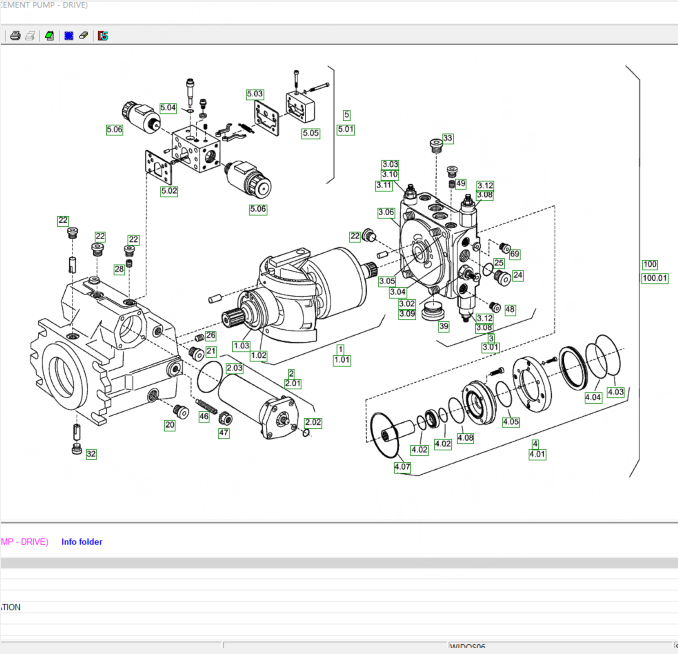678x654 pixels.
Task: Select part number 69 callout
Action: 515,254
